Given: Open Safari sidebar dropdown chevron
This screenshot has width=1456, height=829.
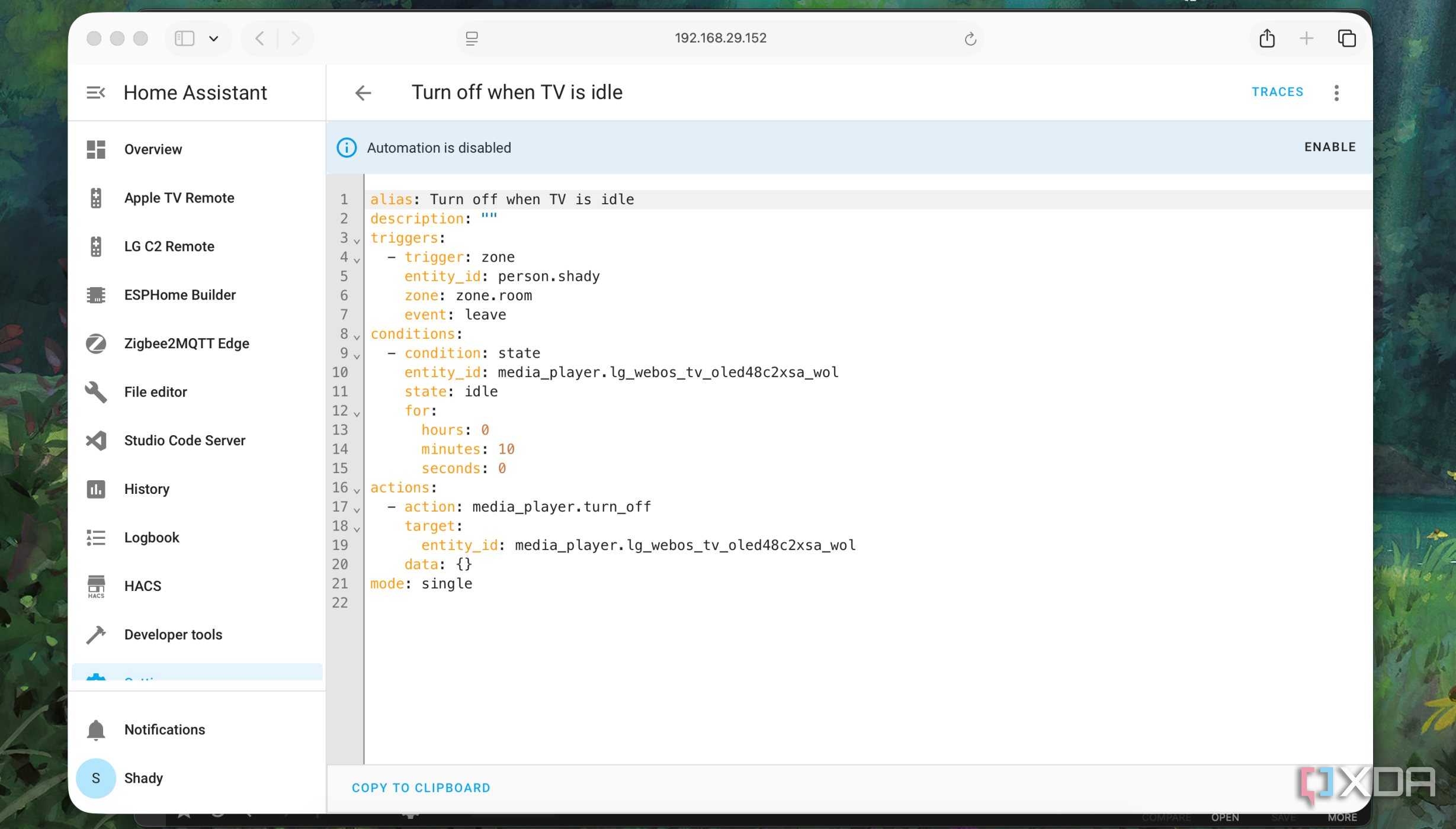Looking at the screenshot, I should 214,38.
